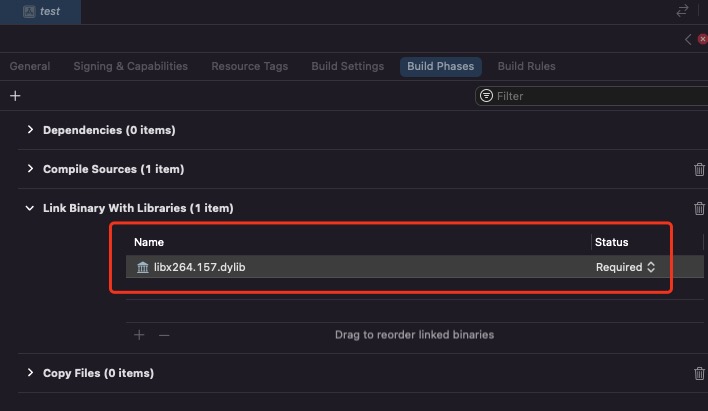Delete the Link Binary With Libraries phase
The width and height of the screenshot is (708, 411).
(x=699, y=208)
